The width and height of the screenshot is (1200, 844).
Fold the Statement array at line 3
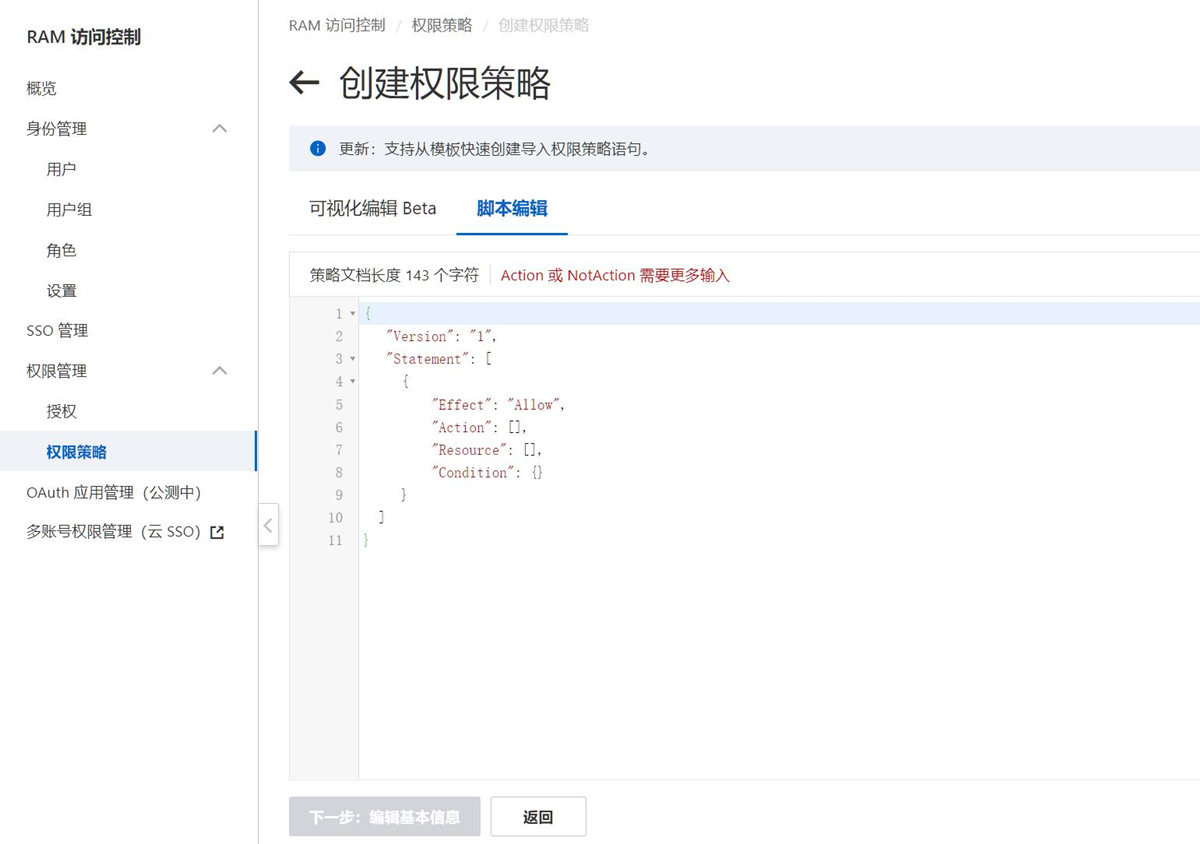pos(352,359)
